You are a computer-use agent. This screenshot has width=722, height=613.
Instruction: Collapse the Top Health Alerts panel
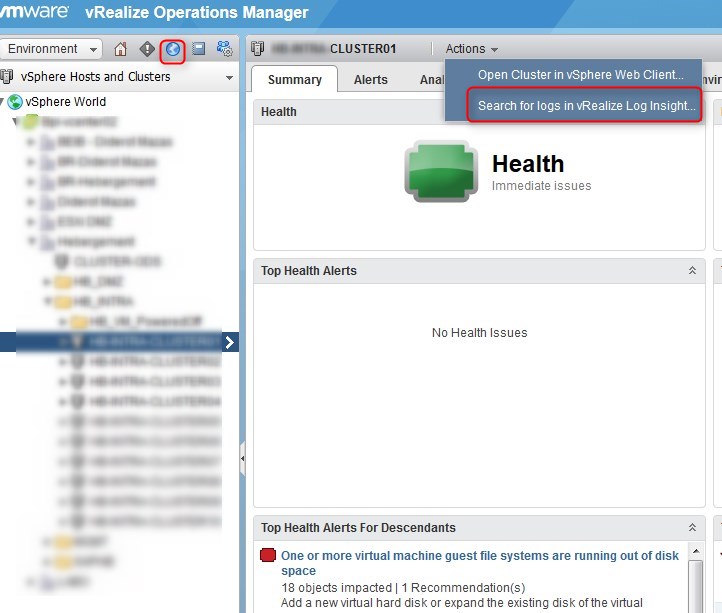pos(692,271)
